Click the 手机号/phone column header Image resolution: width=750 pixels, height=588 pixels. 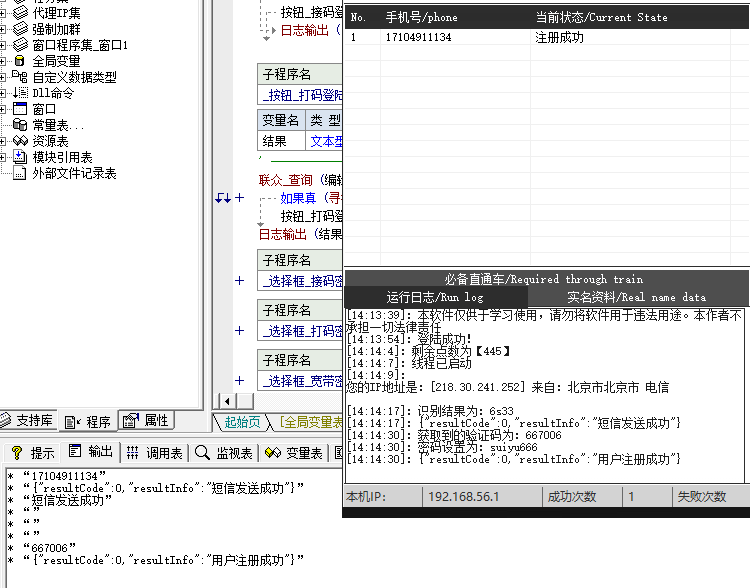coord(455,18)
